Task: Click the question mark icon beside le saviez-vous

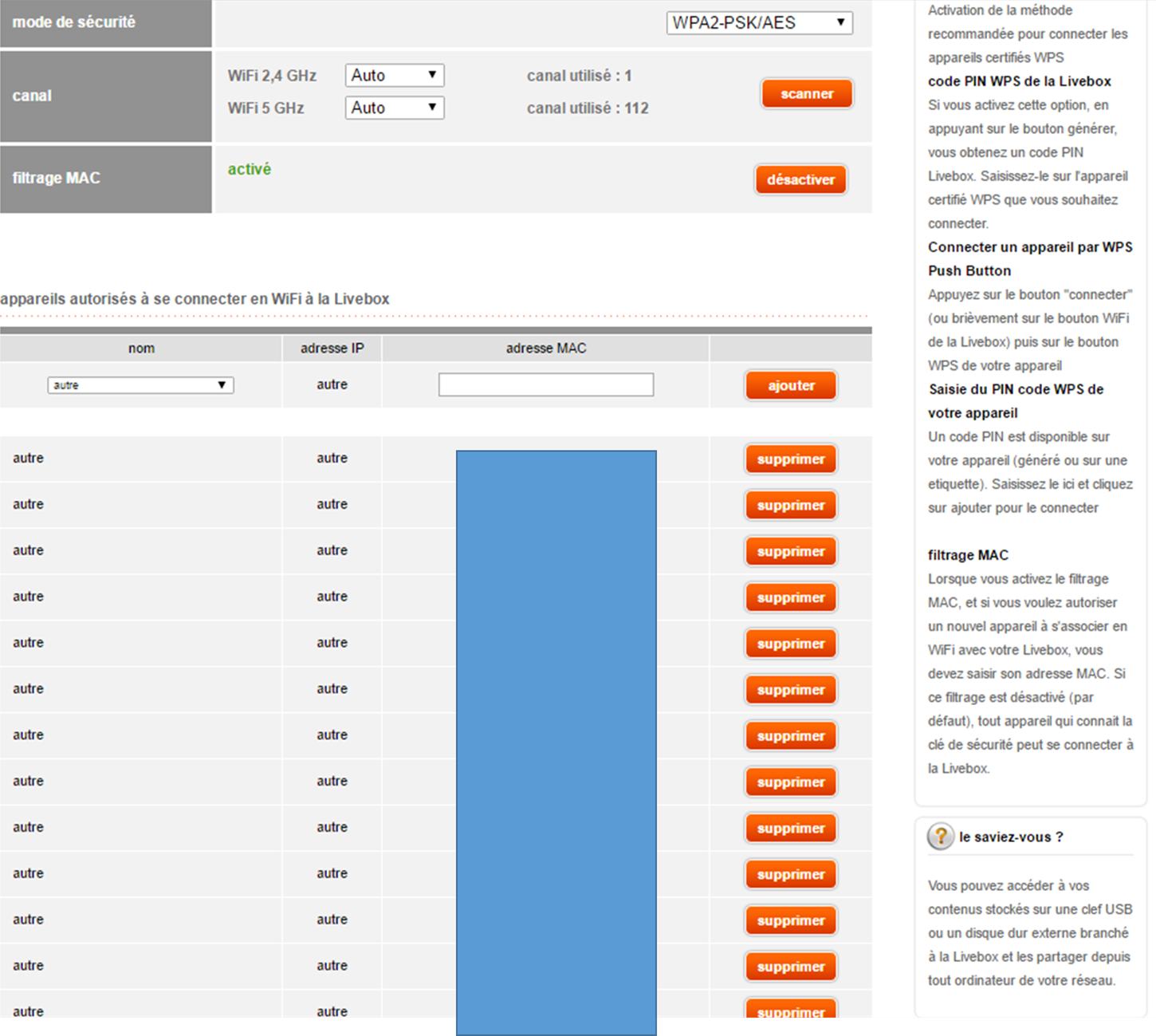Action: point(941,837)
